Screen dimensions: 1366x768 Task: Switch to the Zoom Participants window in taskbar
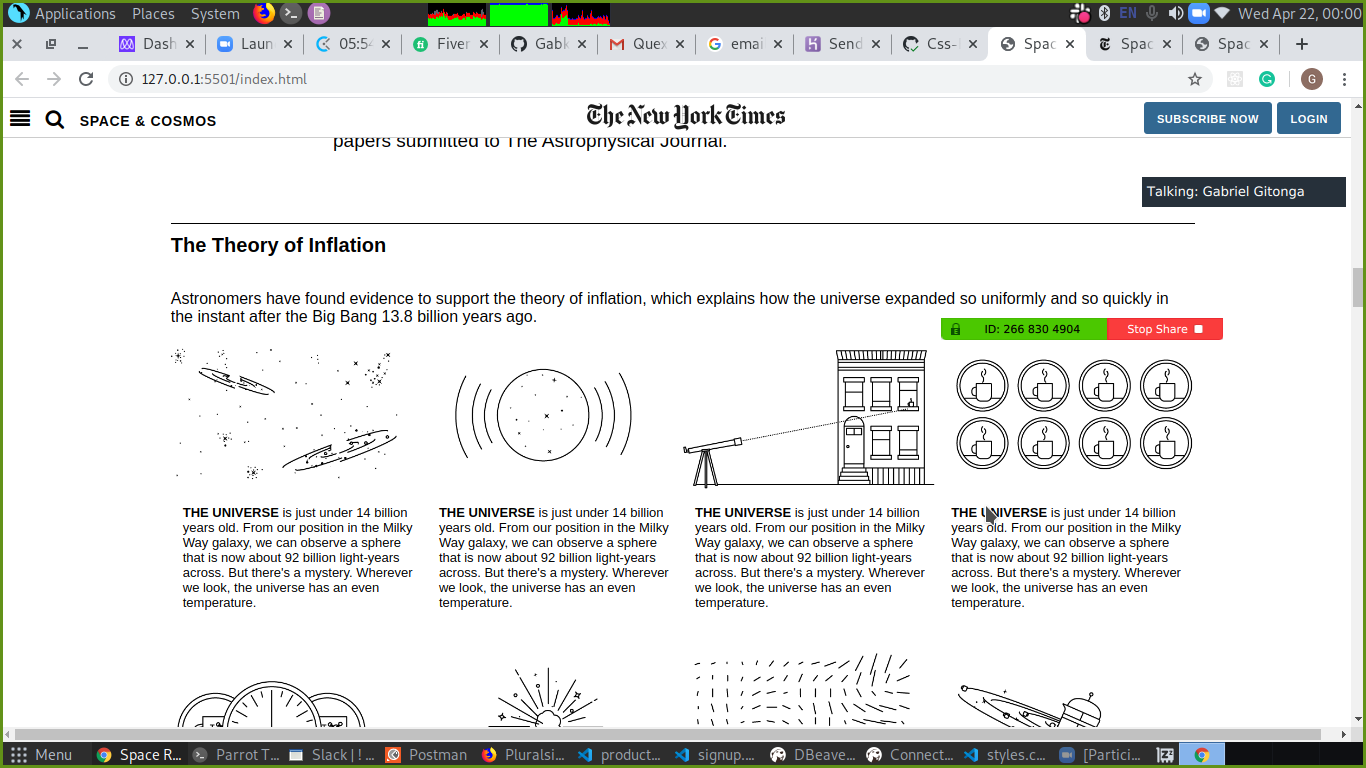1102,755
